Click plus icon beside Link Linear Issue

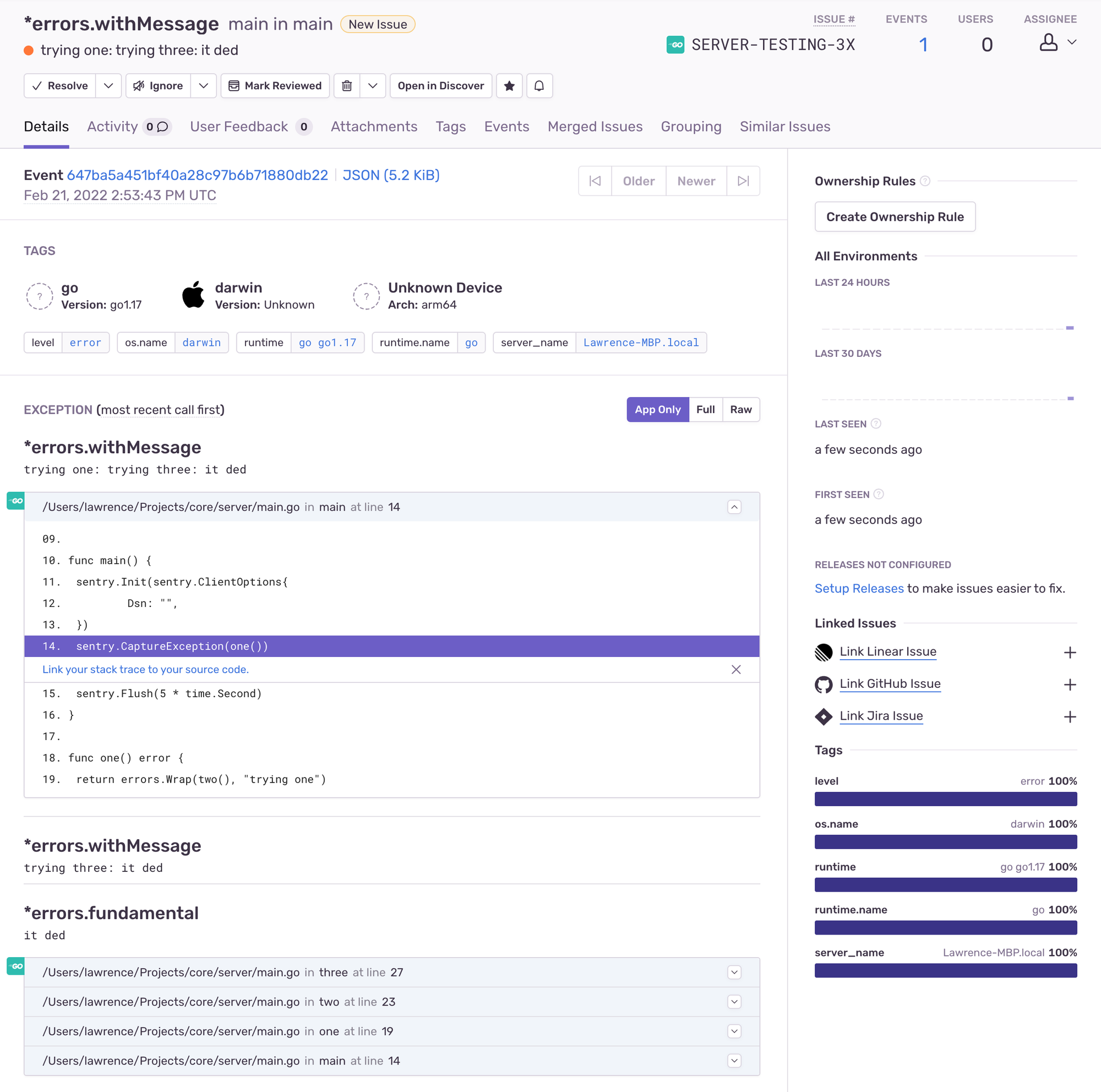pos(1069,652)
